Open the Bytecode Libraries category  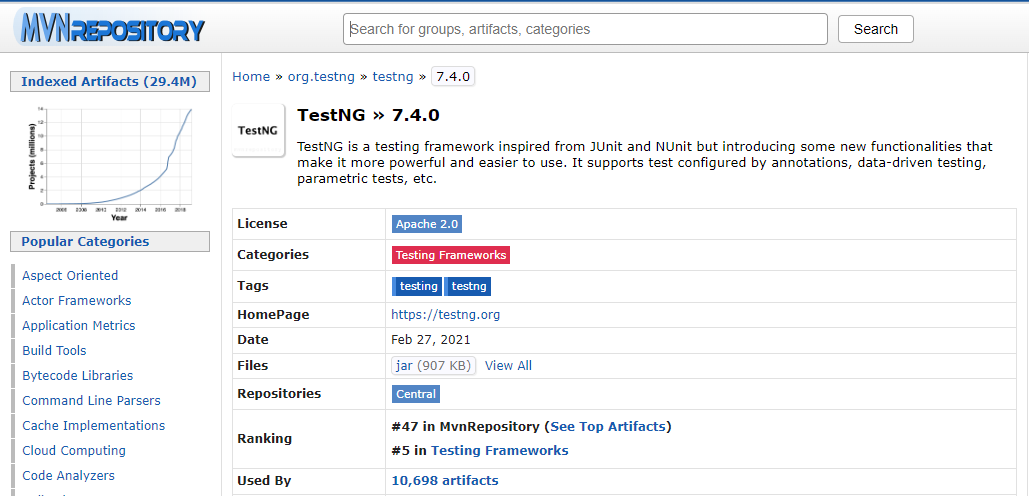point(77,375)
